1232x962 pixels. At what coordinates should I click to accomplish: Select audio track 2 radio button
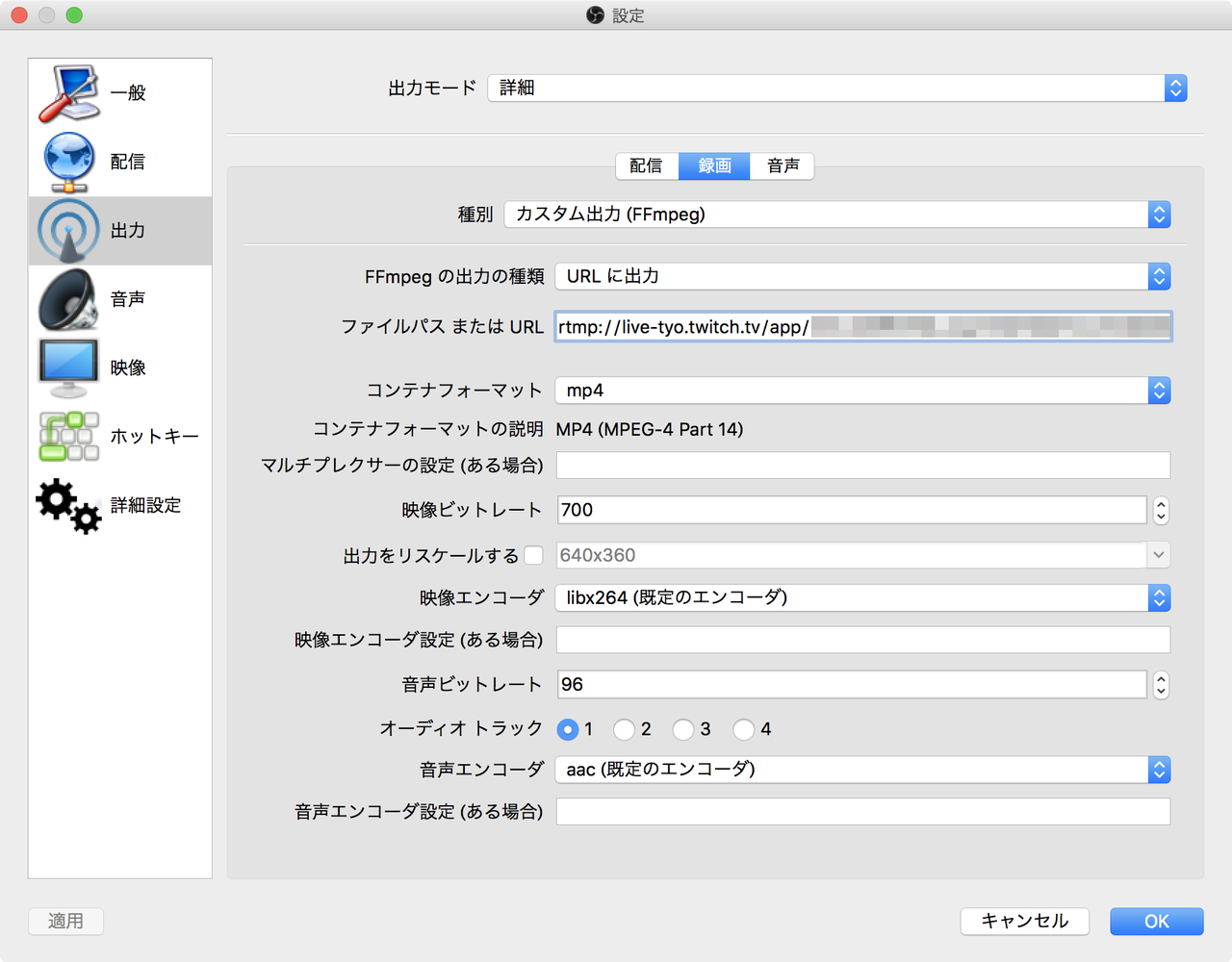tap(624, 729)
